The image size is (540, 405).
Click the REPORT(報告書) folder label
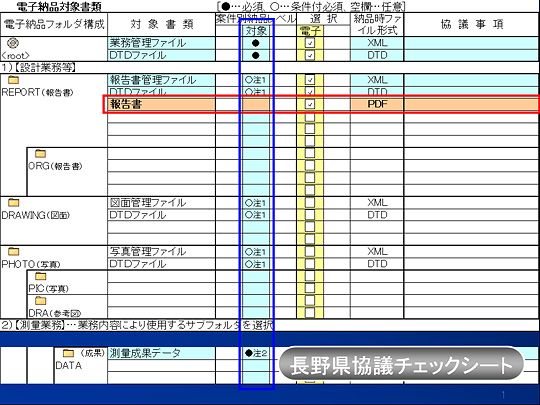[38, 92]
